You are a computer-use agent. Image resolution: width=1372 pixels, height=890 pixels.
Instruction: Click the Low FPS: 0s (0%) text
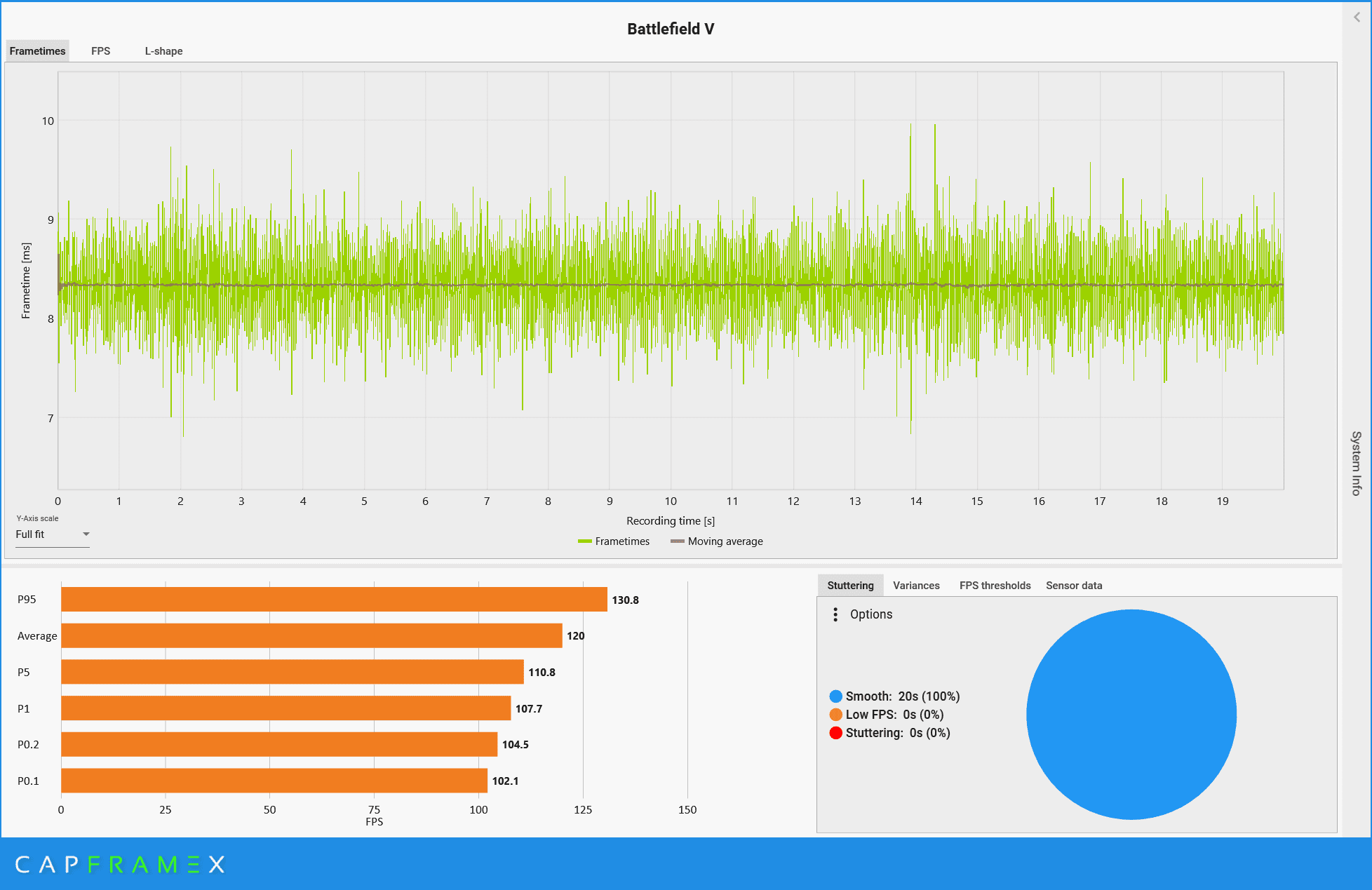pyautogui.click(x=894, y=715)
